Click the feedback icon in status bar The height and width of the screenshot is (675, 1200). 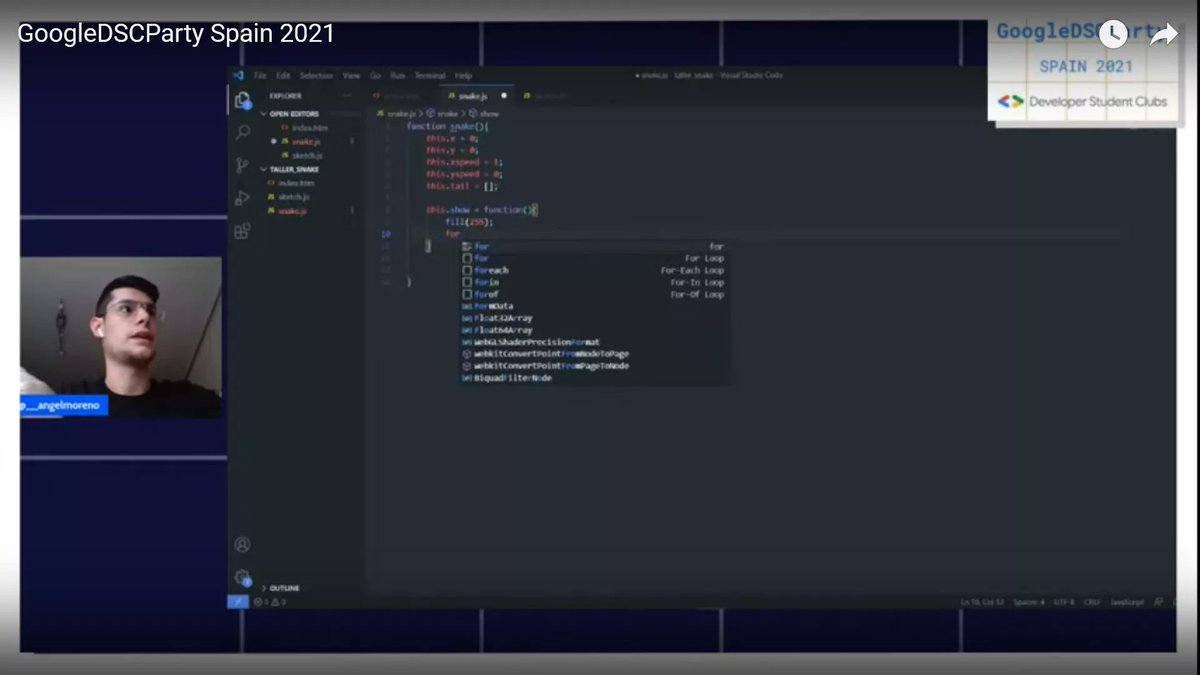1158,602
